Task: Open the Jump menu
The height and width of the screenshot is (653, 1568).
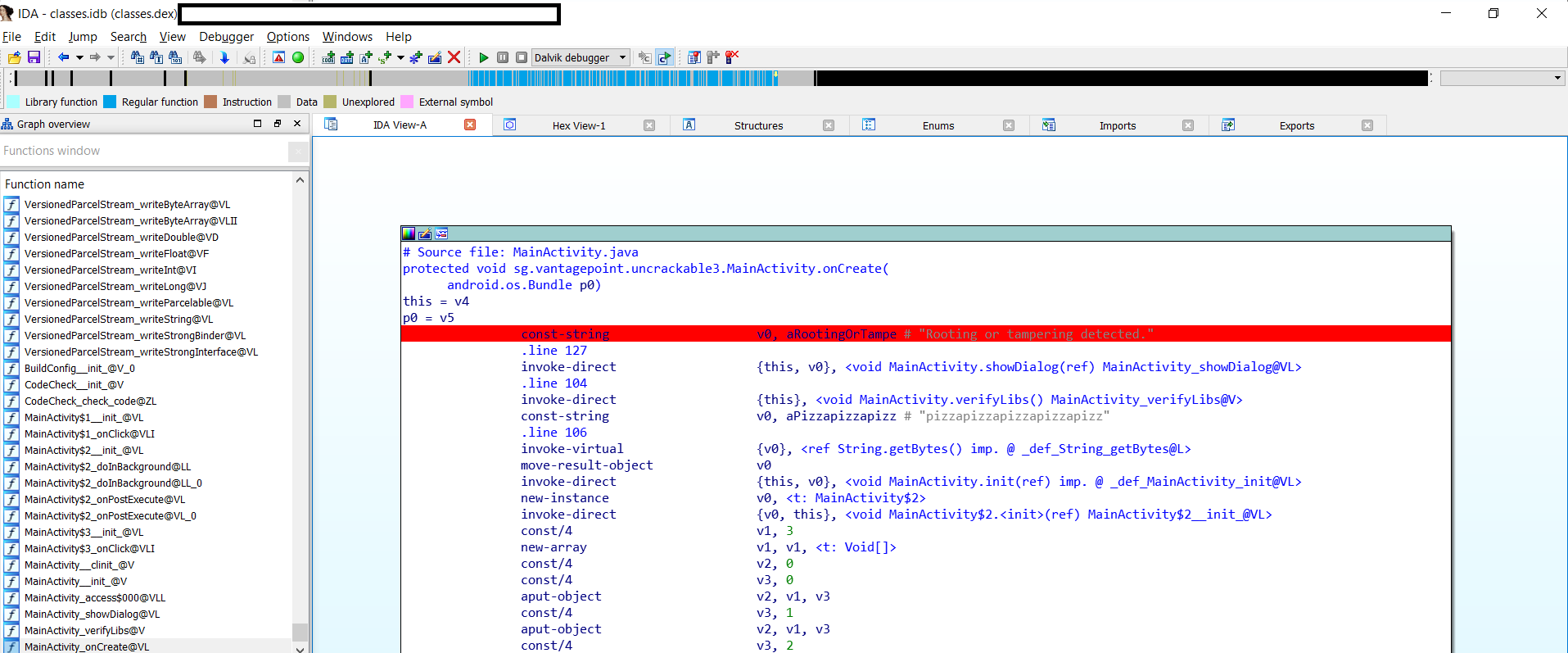Action: click(x=83, y=37)
